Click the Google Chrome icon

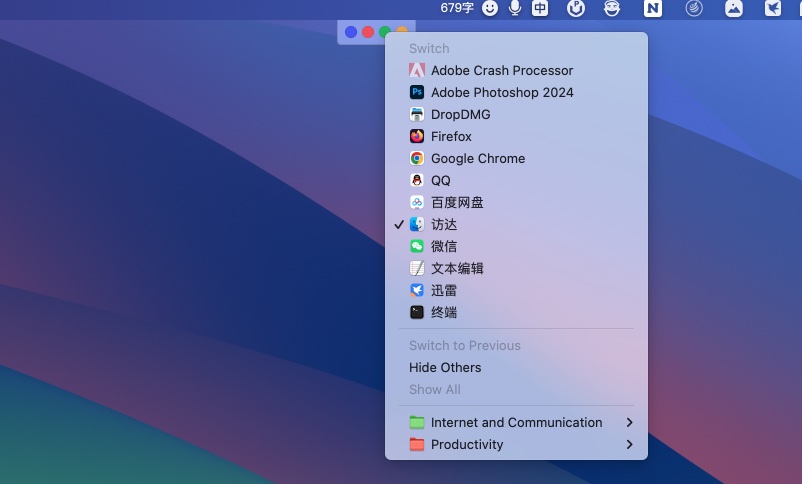pyautogui.click(x=417, y=158)
